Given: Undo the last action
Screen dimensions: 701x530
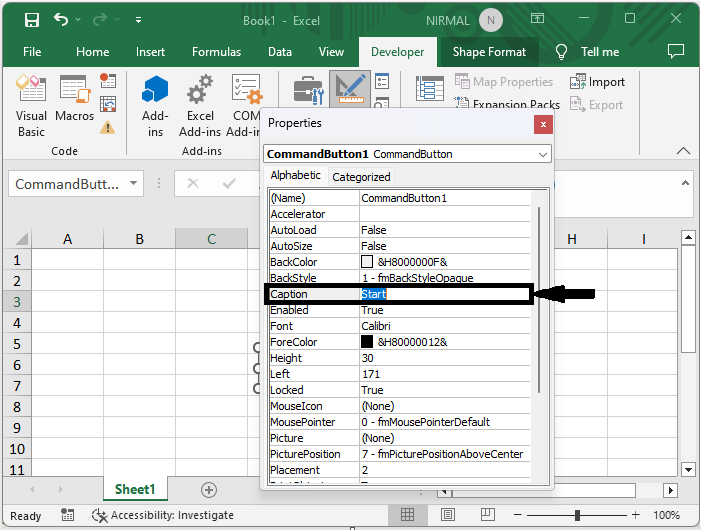Looking at the screenshot, I should [x=61, y=20].
